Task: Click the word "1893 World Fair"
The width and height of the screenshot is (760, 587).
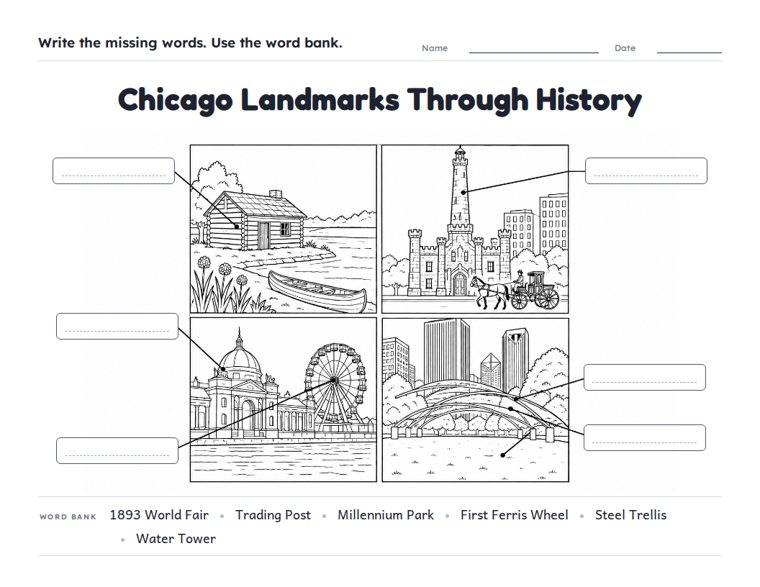Action: click(159, 515)
